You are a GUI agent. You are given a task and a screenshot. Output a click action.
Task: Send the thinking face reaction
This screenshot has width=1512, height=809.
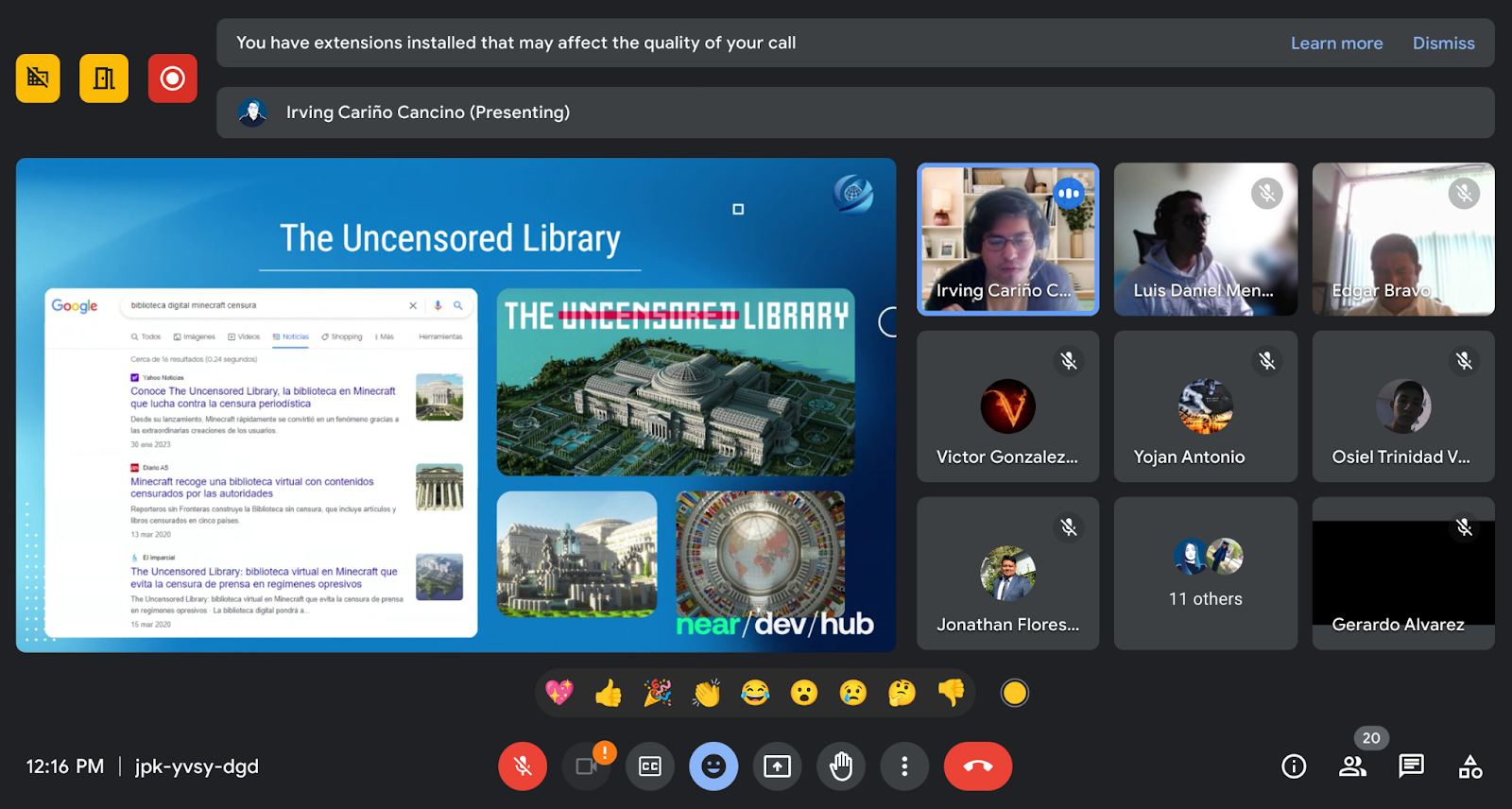(902, 693)
